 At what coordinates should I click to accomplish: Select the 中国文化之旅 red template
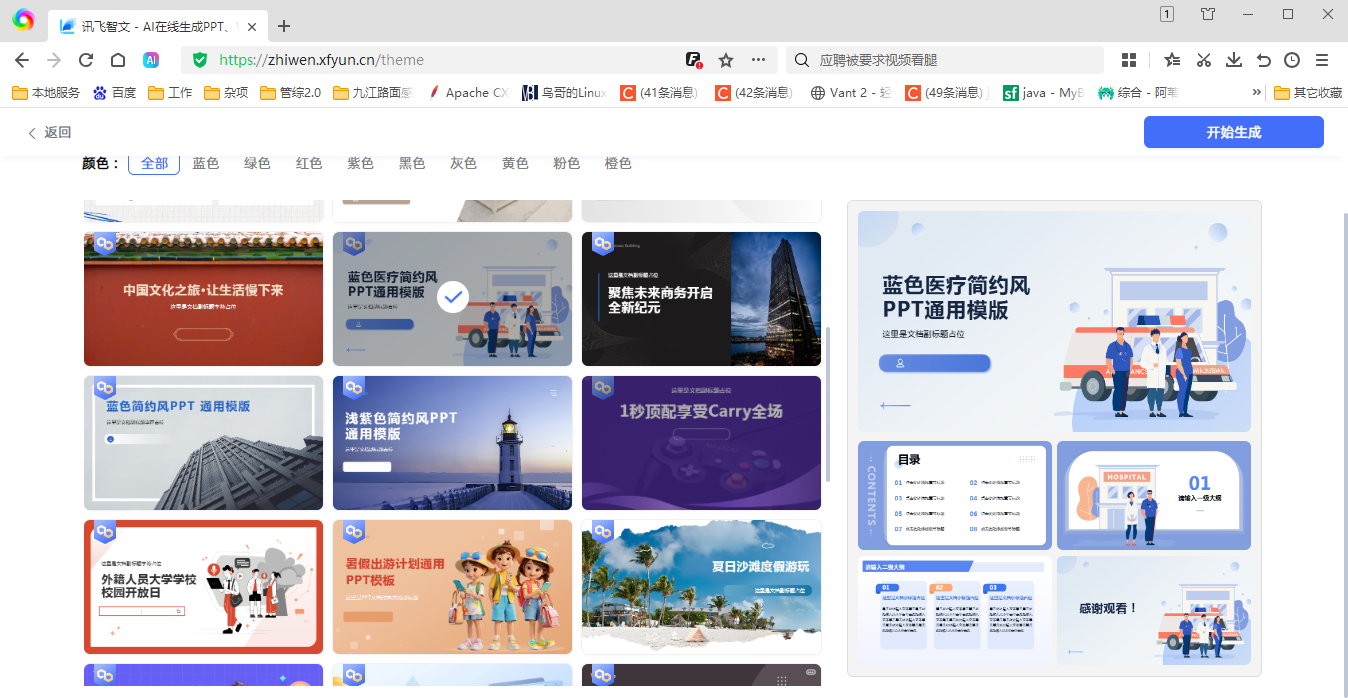pyautogui.click(x=203, y=299)
